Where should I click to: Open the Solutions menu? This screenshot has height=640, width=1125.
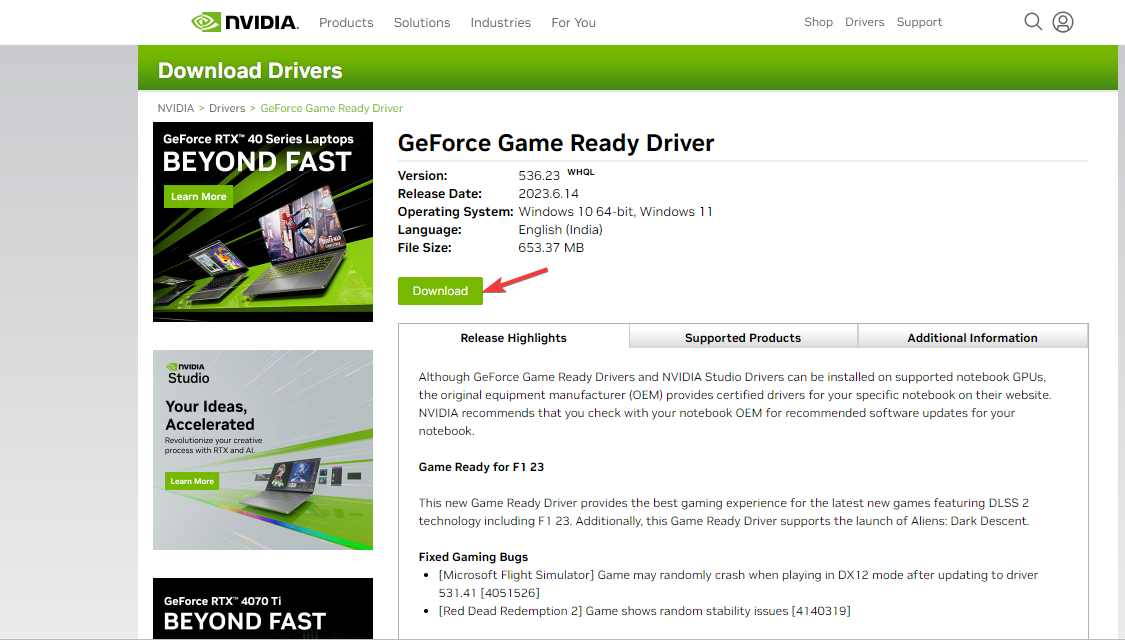tap(422, 22)
